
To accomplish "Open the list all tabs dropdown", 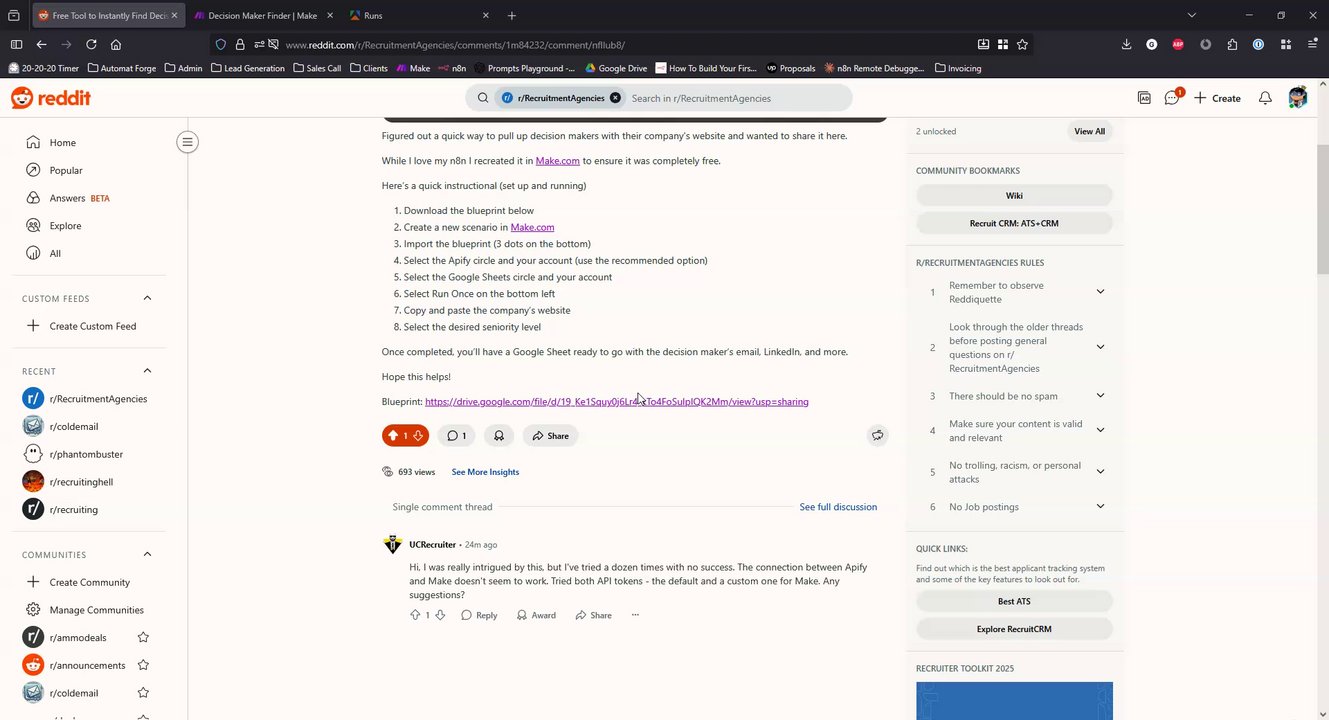I will click(x=1191, y=16).
